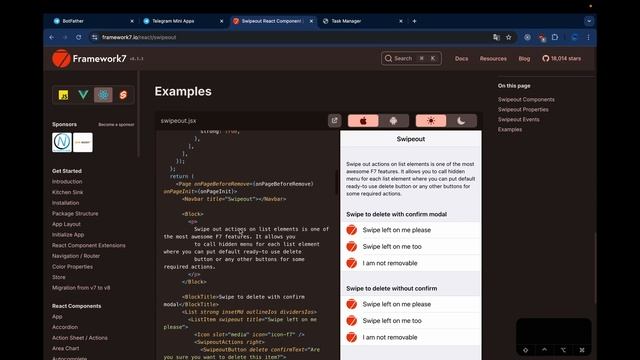
Task: Open Navigation / Router page
Action: (x=76, y=256)
